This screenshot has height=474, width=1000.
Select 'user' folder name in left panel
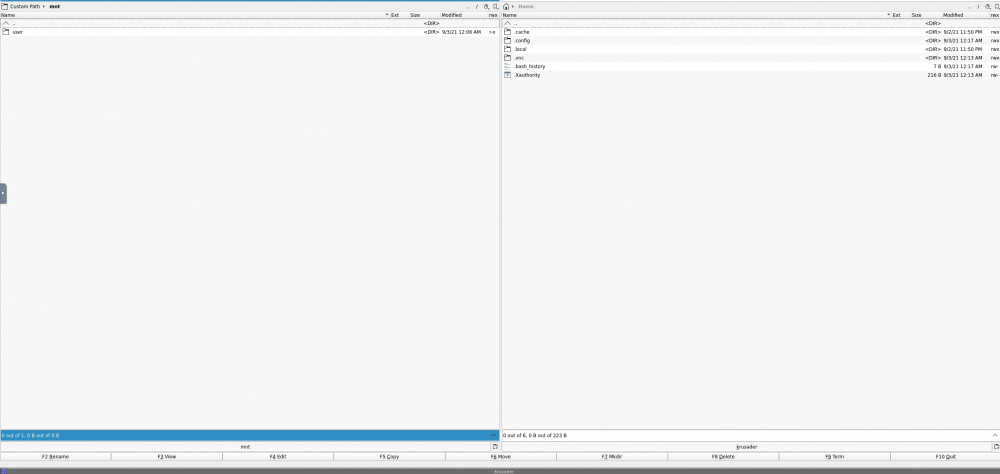(17, 32)
